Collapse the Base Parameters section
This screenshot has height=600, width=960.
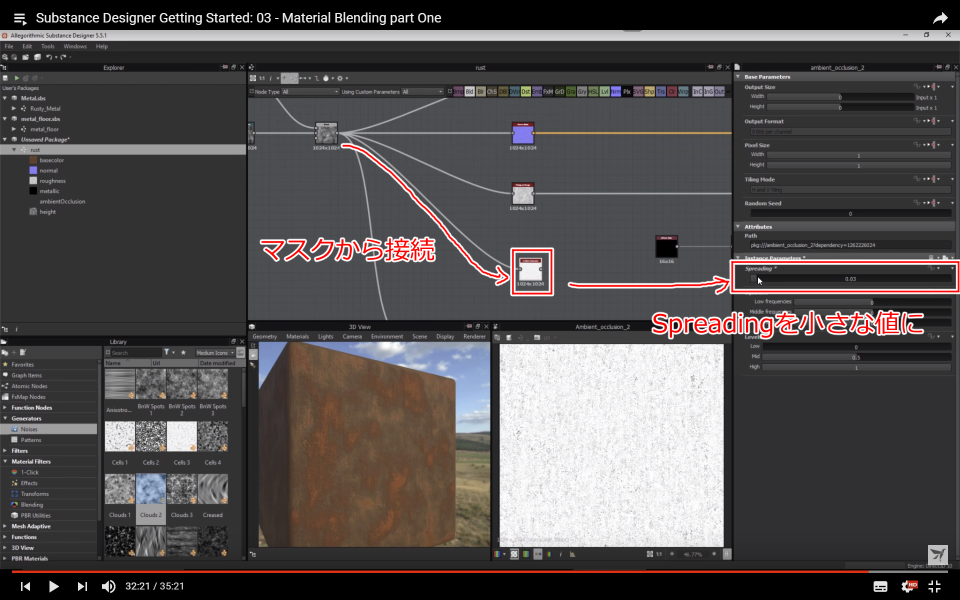click(x=738, y=77)
